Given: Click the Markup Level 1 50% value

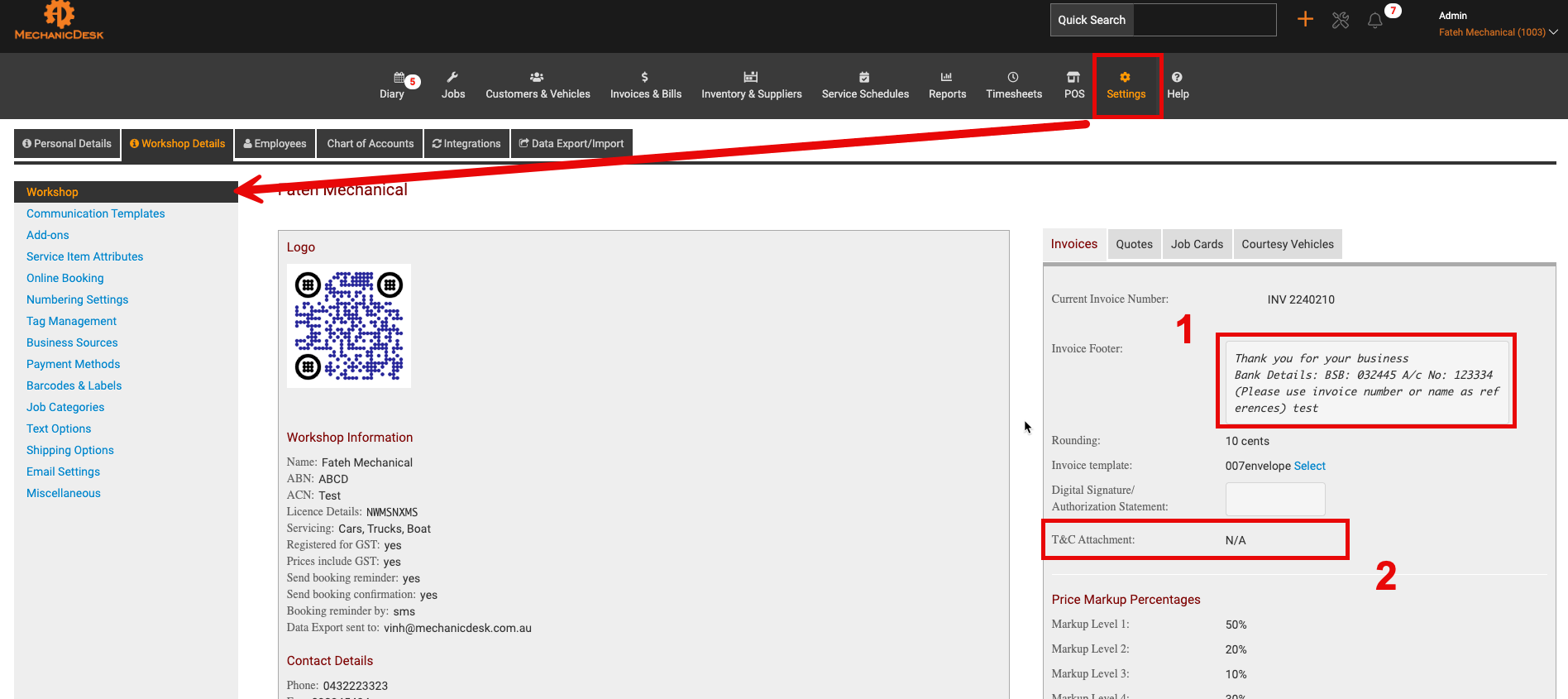Looking at the screenshot, I should click(1236, 625).
